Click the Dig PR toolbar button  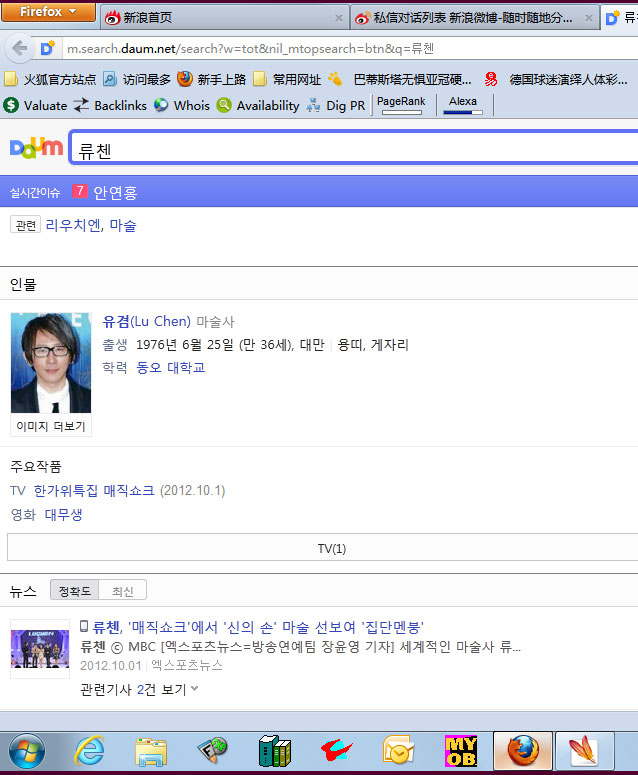pyautogui.click(x=336, y=105)
